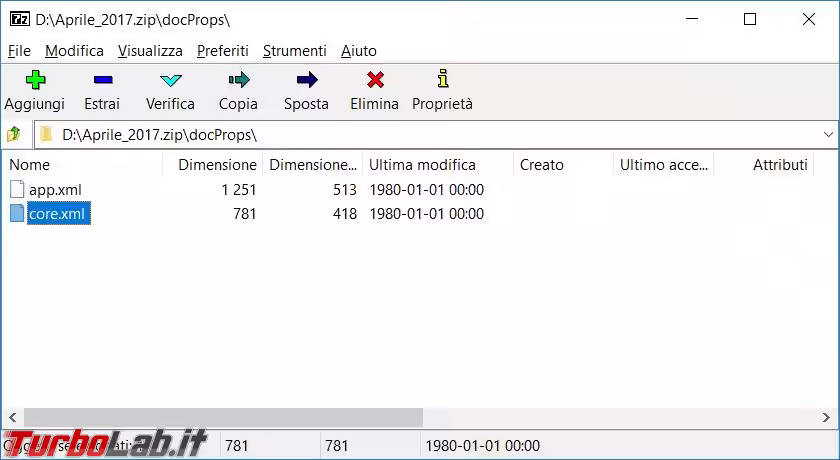Click the address path input field
840x460 pixels.
[430, 134]
